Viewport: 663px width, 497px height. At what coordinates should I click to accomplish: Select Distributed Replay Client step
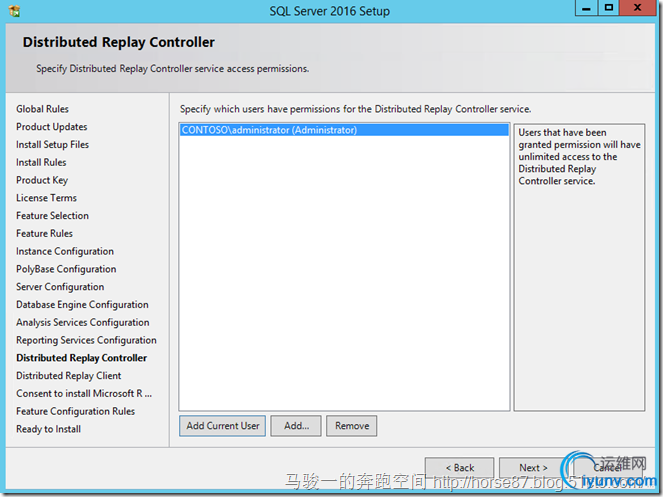[68, 375]
